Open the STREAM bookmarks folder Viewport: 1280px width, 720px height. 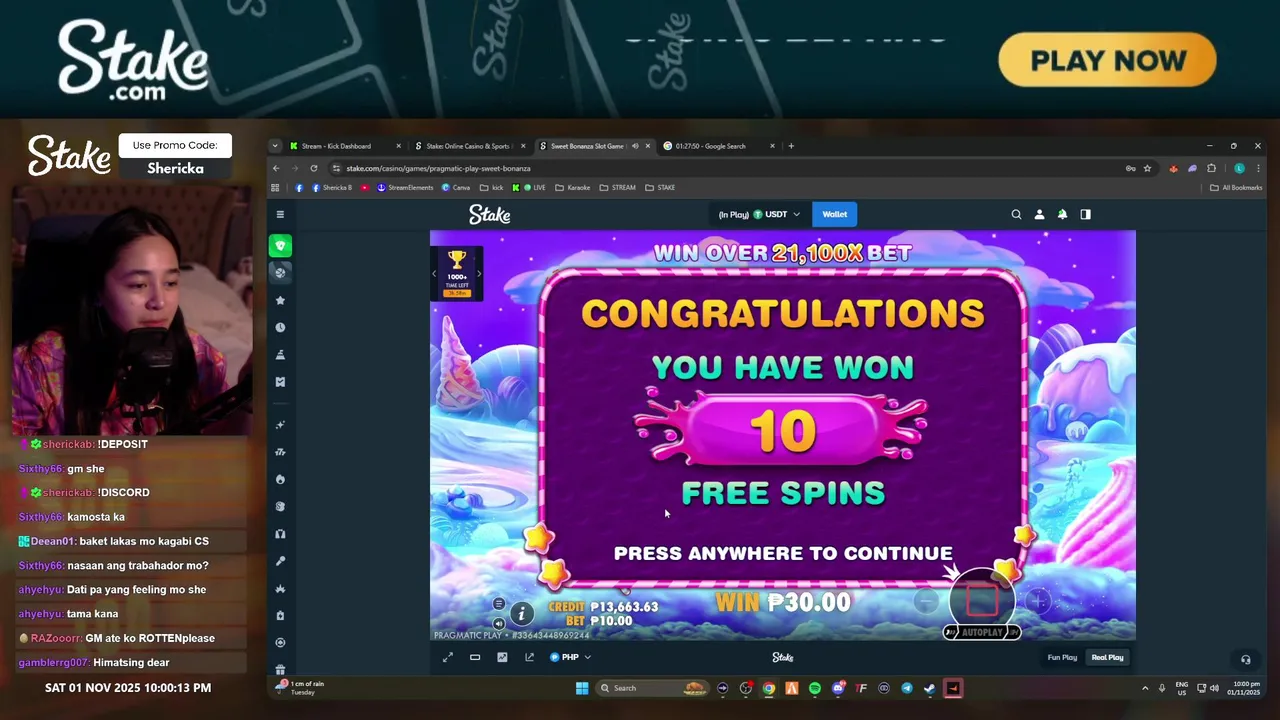click(617, 187)
